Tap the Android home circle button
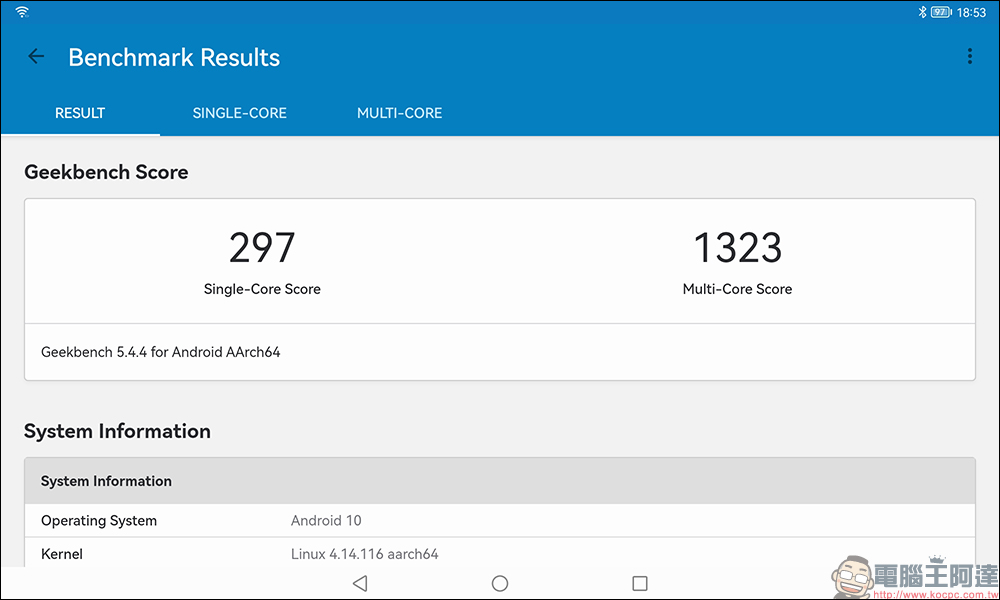The width and height of the screenshot is (1000, 600). click(500, 583)
